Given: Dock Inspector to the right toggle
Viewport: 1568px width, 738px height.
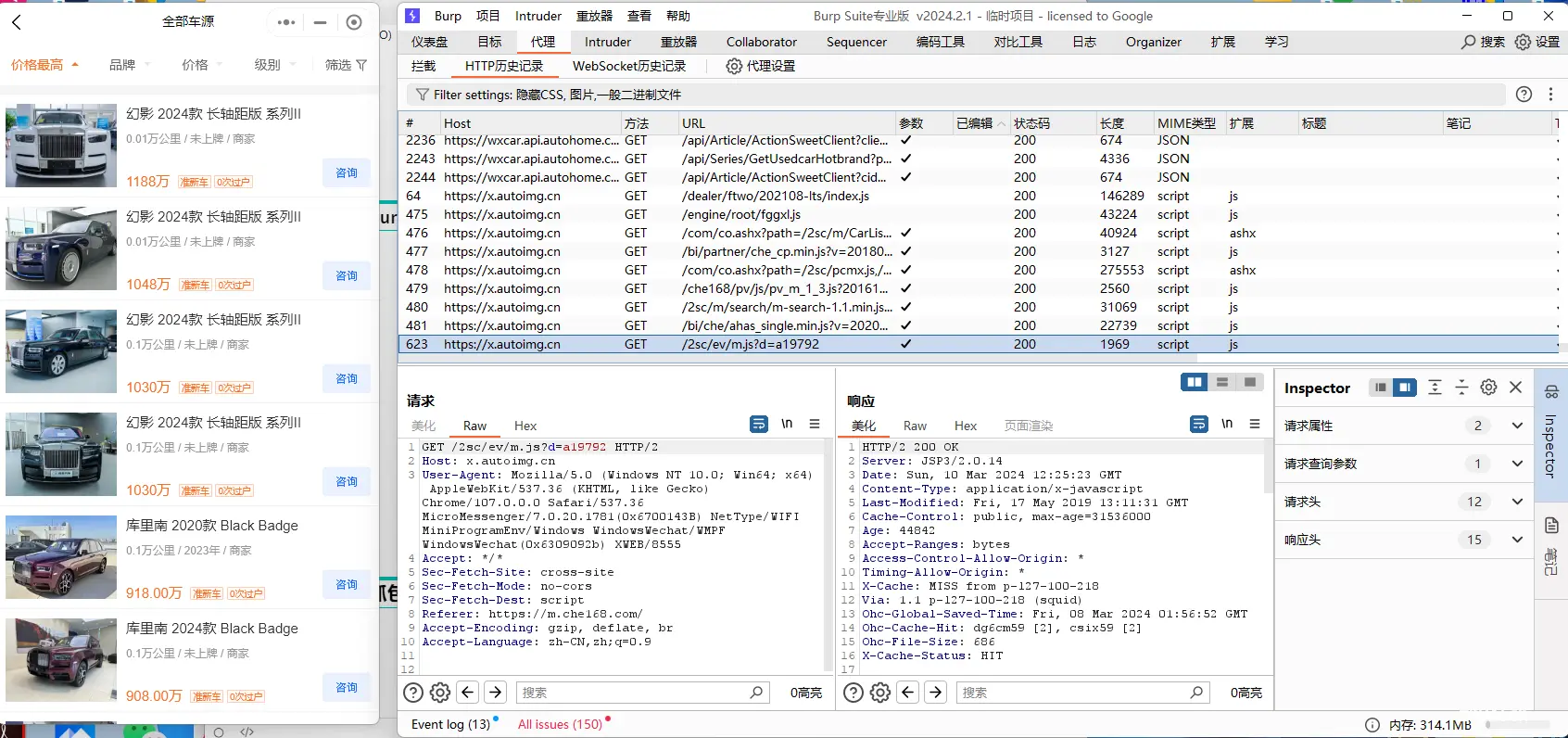Looking at the screenshot, I should tap(1405, 388).
